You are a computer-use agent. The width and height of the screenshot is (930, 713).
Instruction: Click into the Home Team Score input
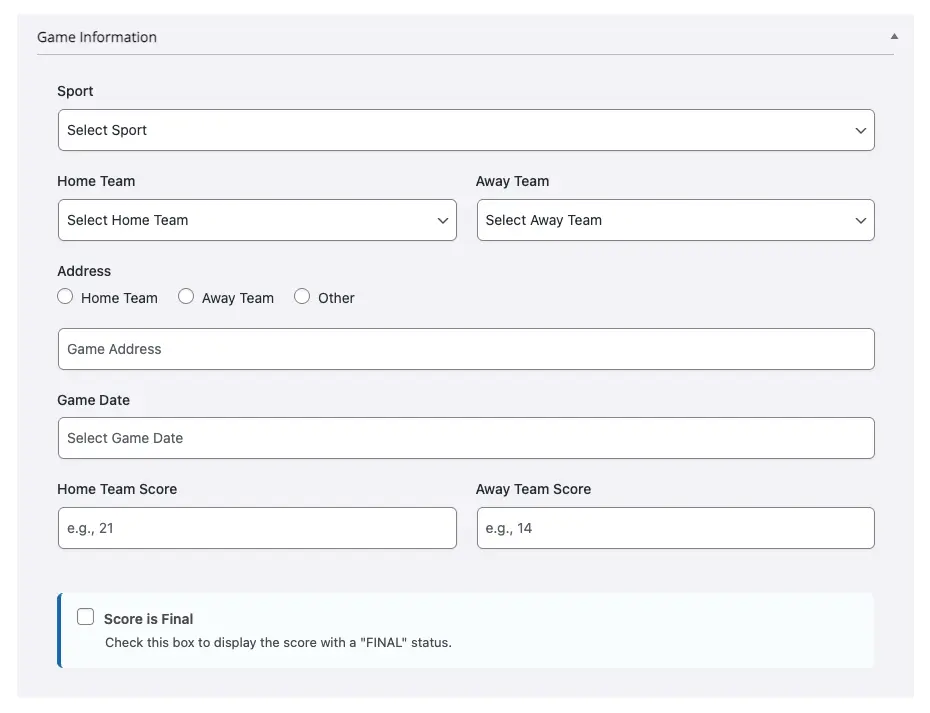click(257, 528)
